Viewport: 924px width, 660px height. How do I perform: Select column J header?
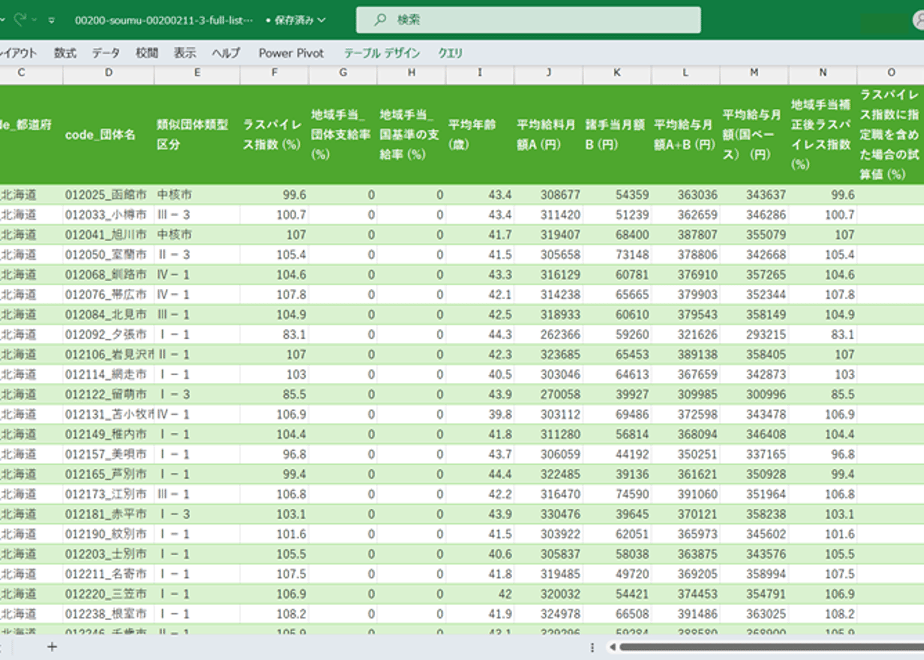[x=549, y=73]
